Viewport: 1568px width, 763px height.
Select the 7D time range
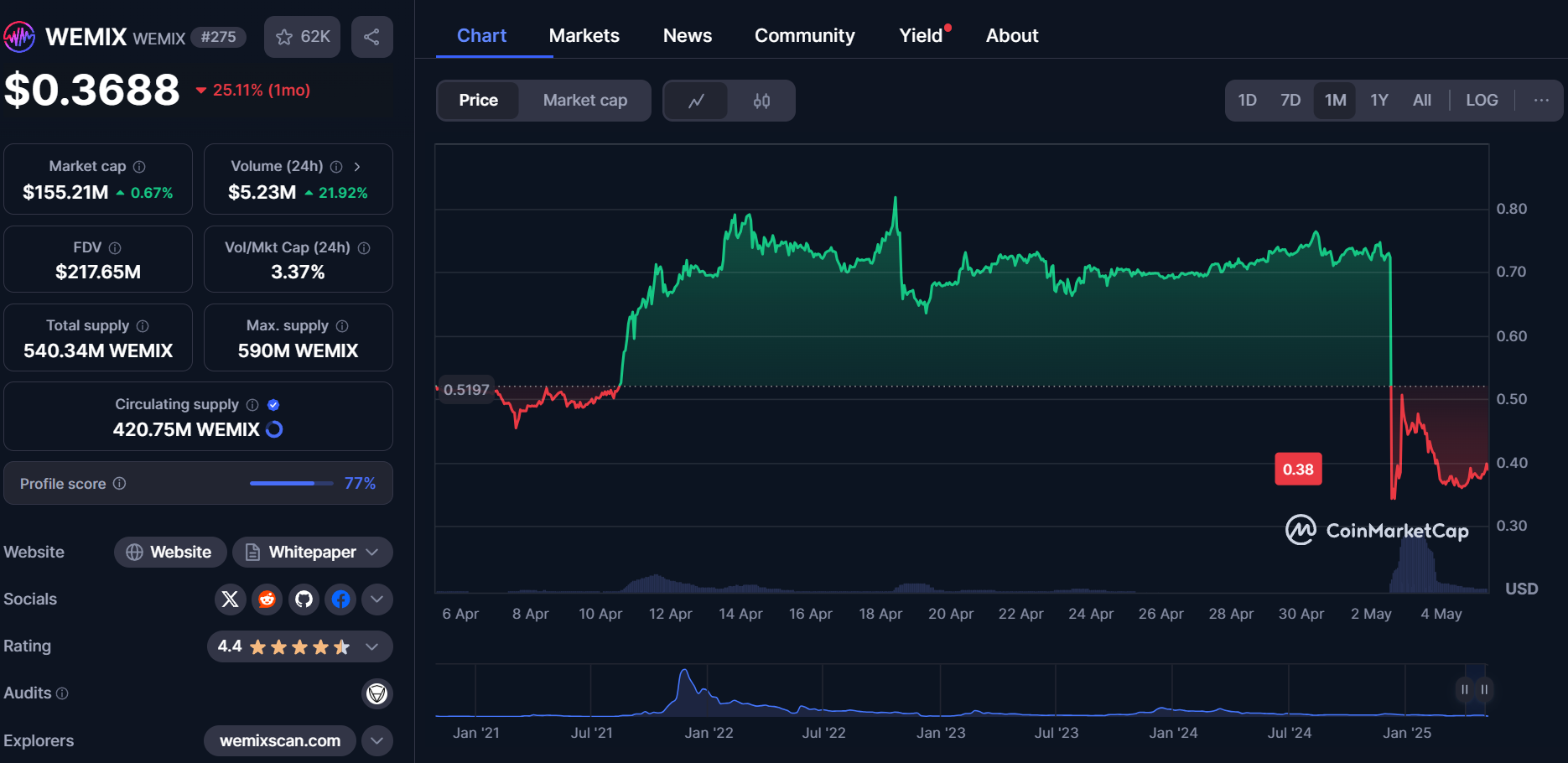[1290, 100]
